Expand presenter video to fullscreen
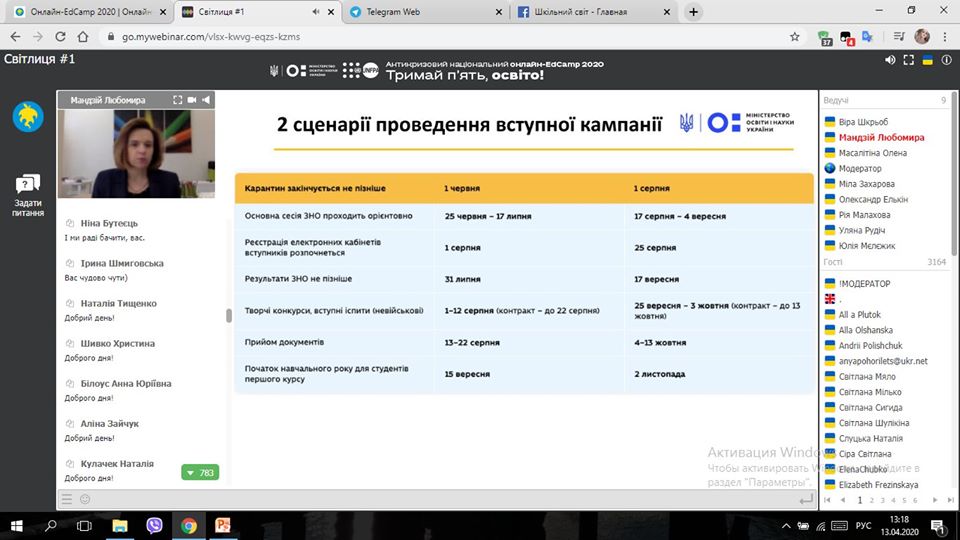This screenshot has width=960, height=540. pos(177,100)
